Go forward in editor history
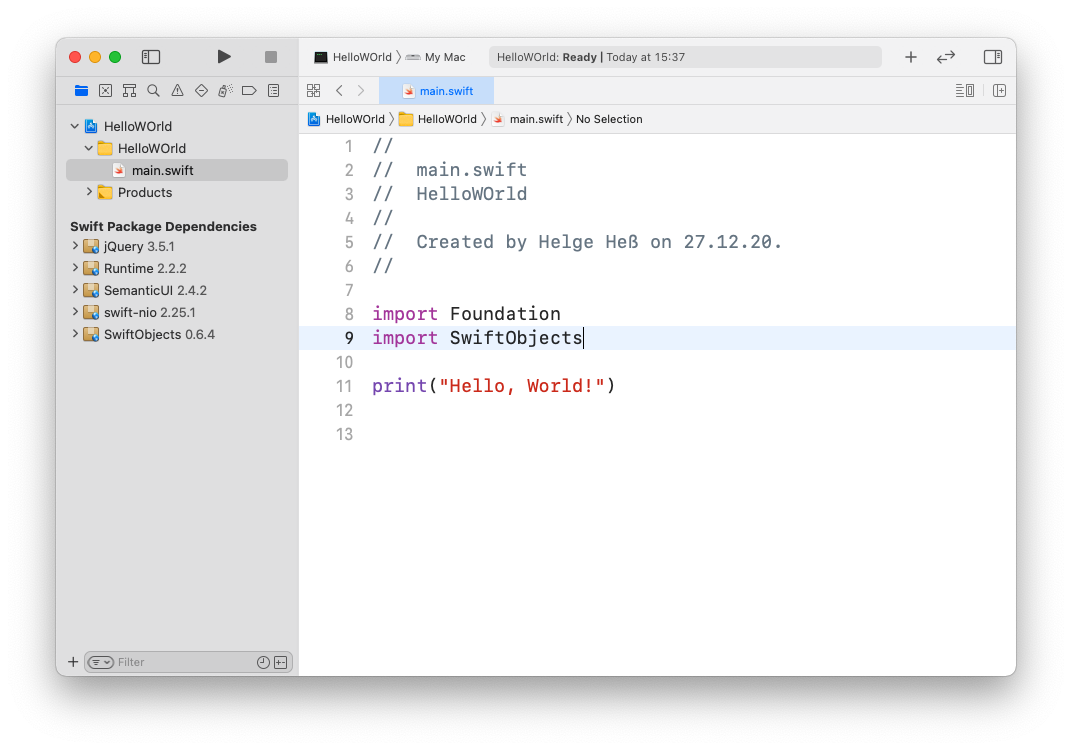 (361, 90)
